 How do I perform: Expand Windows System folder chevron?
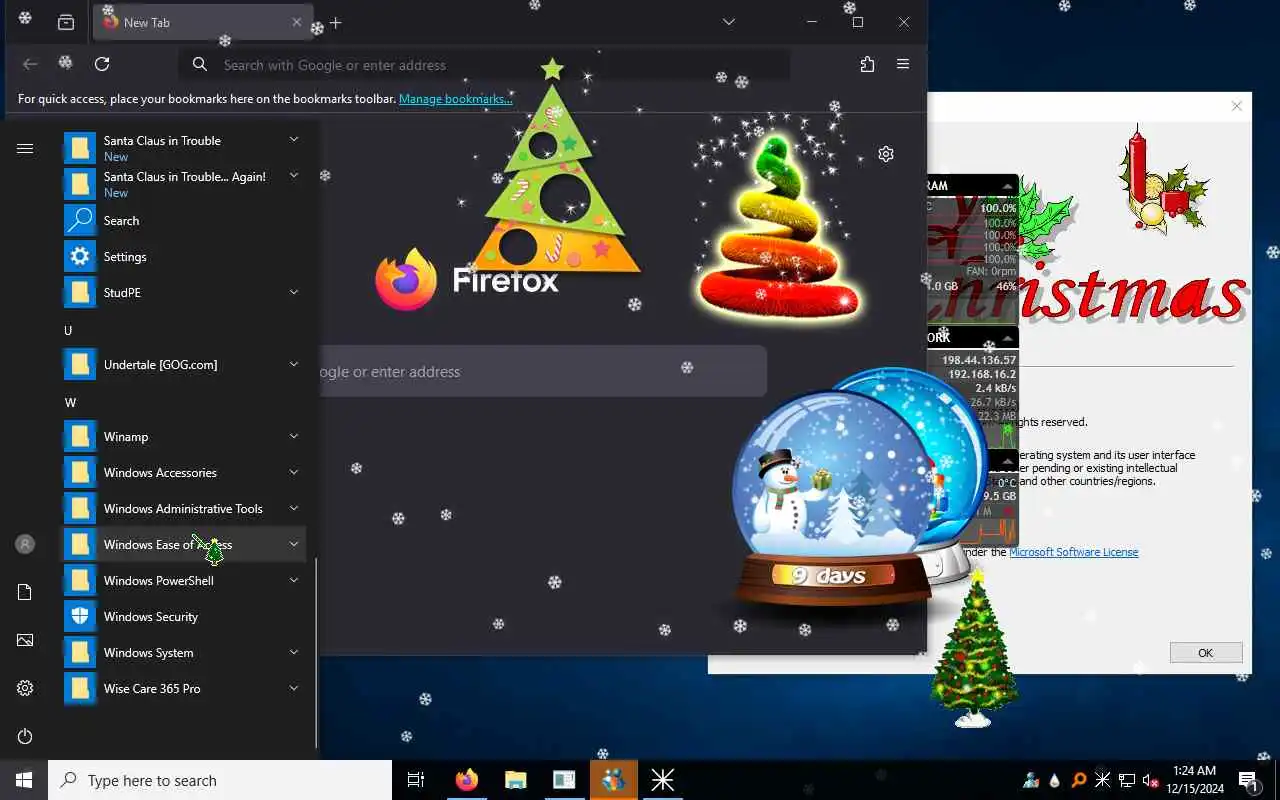tap(294, 652)
